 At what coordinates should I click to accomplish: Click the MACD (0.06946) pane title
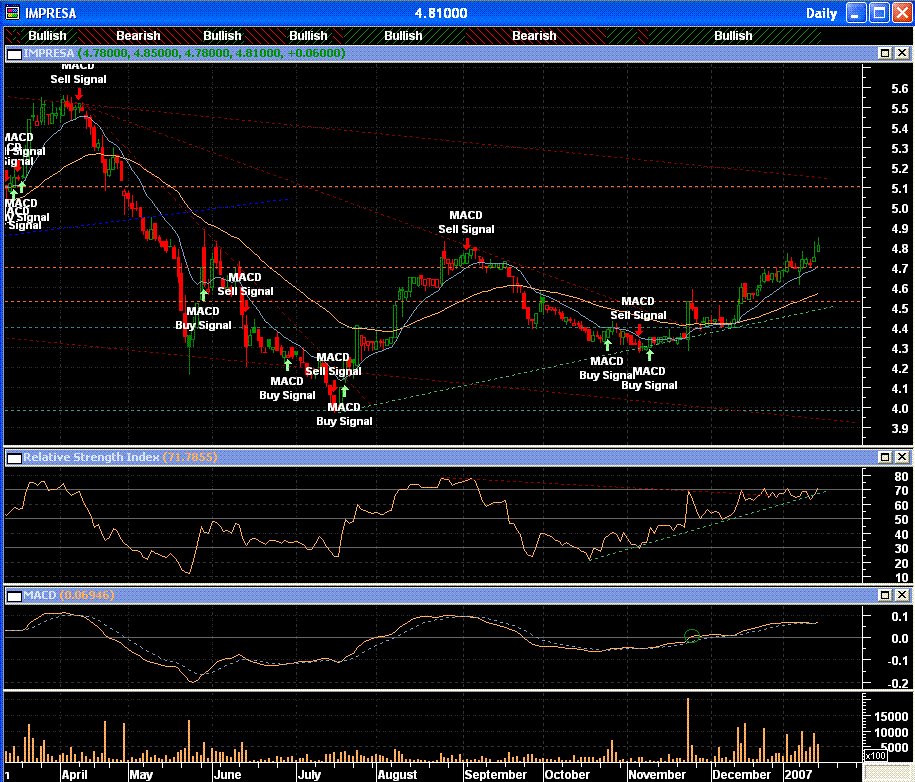coord(69,595)
